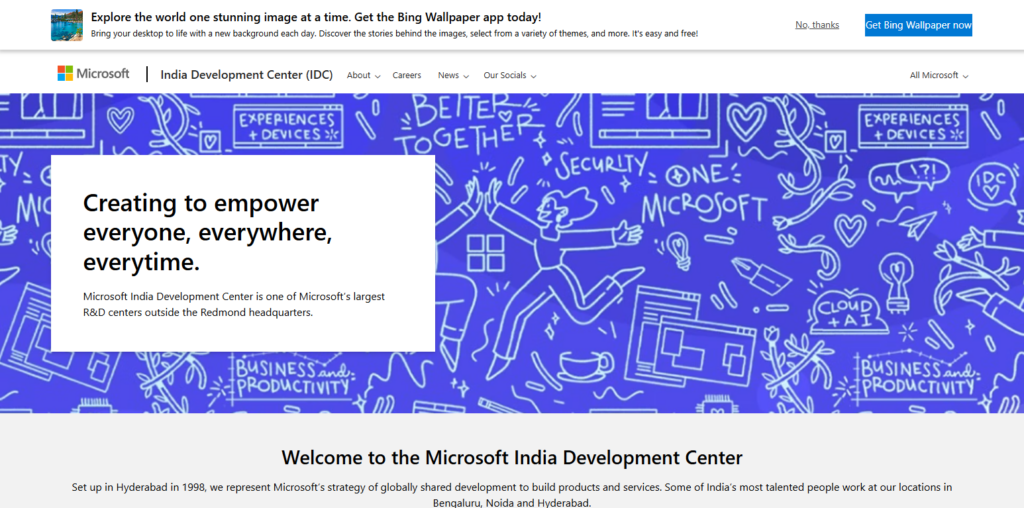Screen dimensions: 1024x508
Task: Click the hero heading Creating to empower
Action: (x=208, y=232)
